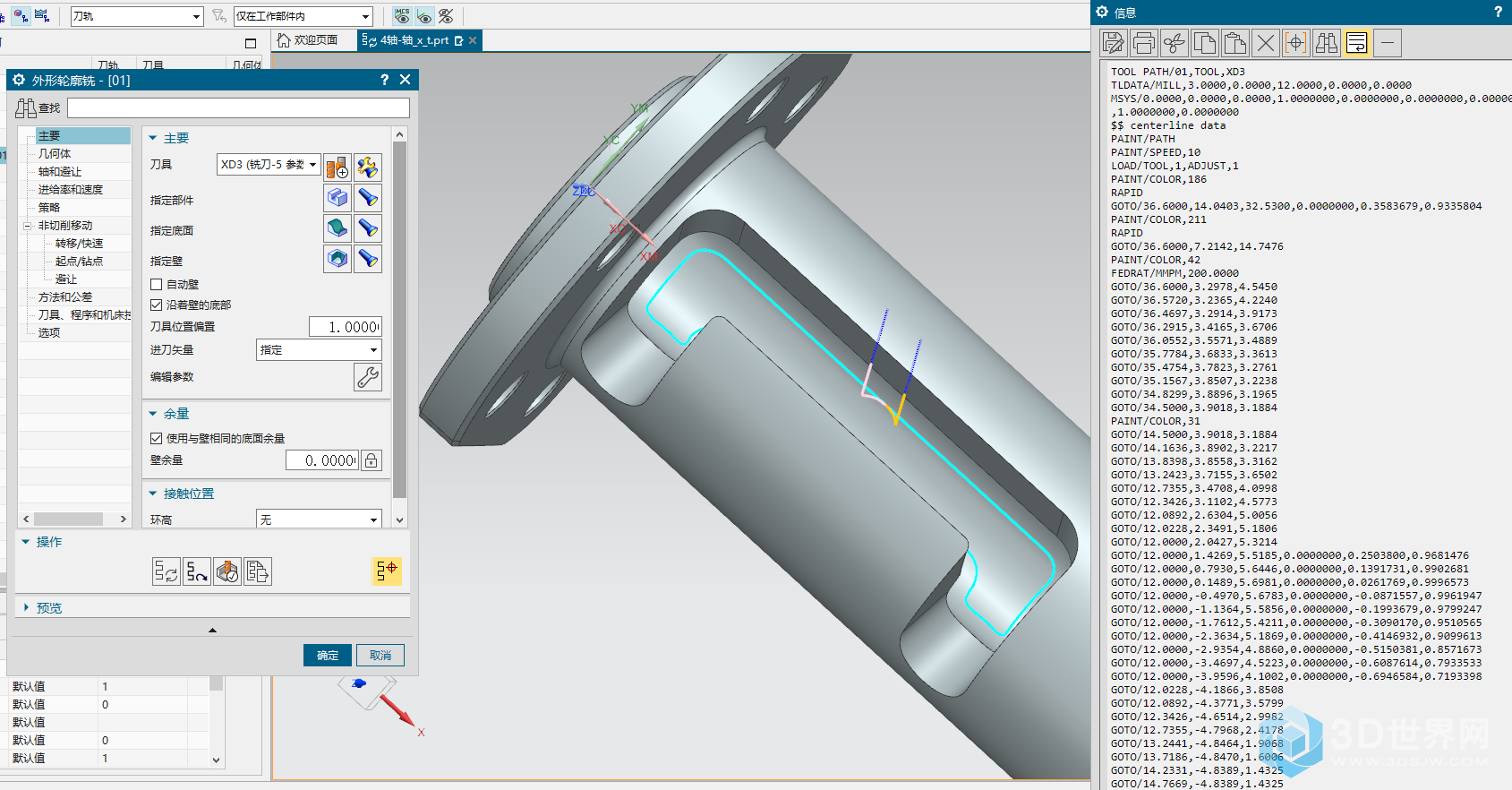Click the lock icon next to 壁余量
This screenshot has height=790, width=1512.
(x=371, y=460)
